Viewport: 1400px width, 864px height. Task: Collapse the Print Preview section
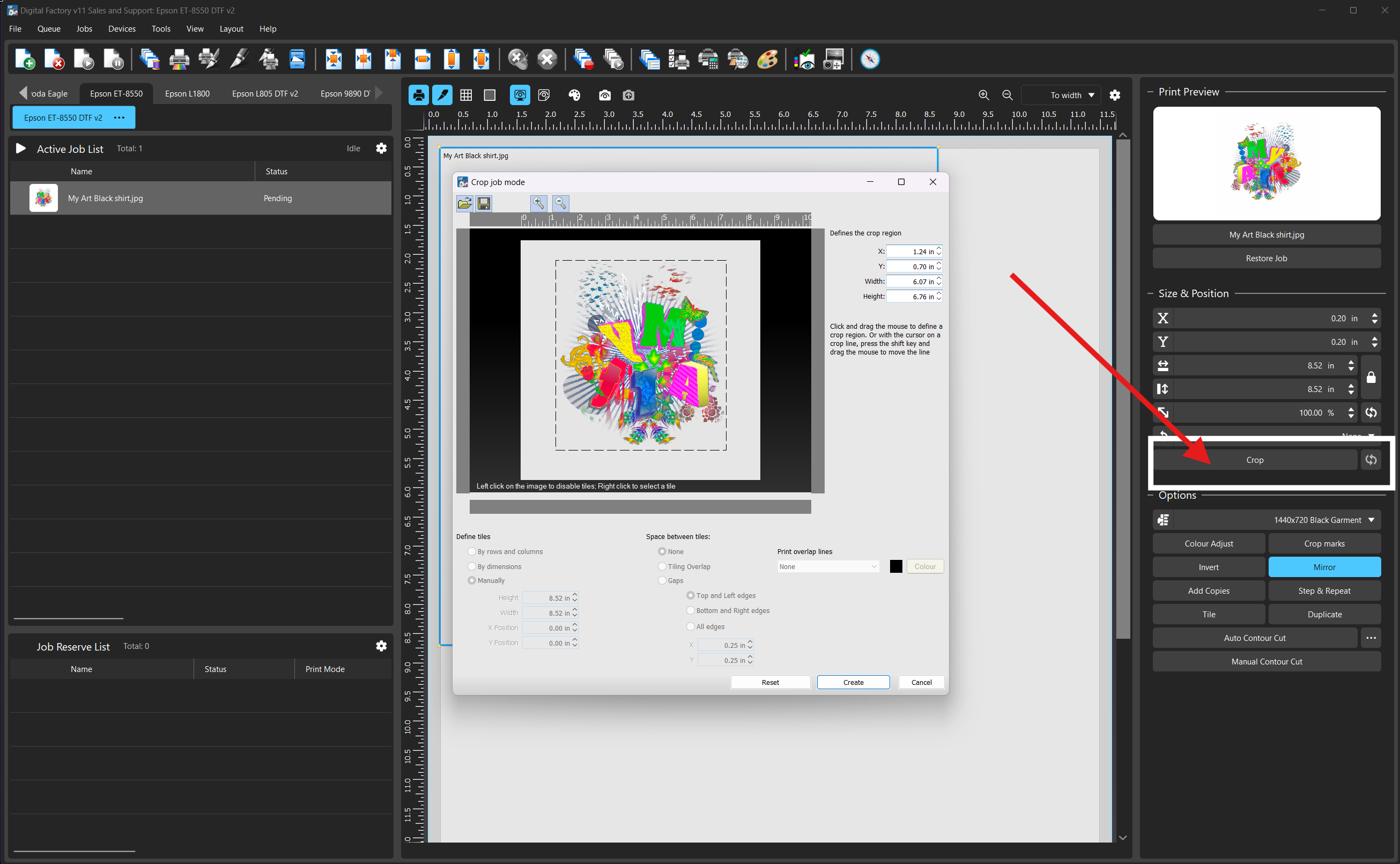coord(1150,92)
